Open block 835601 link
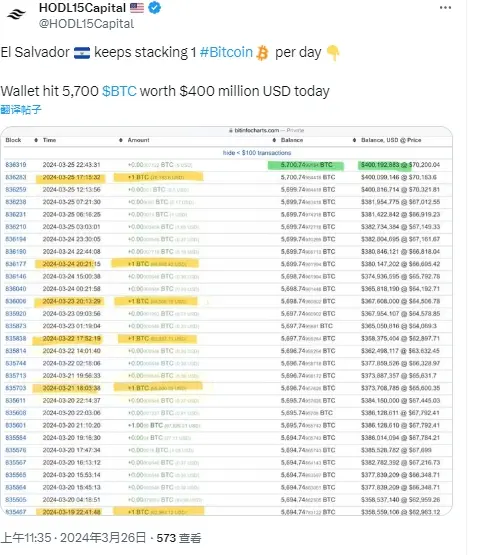The height and width of the screenshot is (555, 479). (16, 425)
